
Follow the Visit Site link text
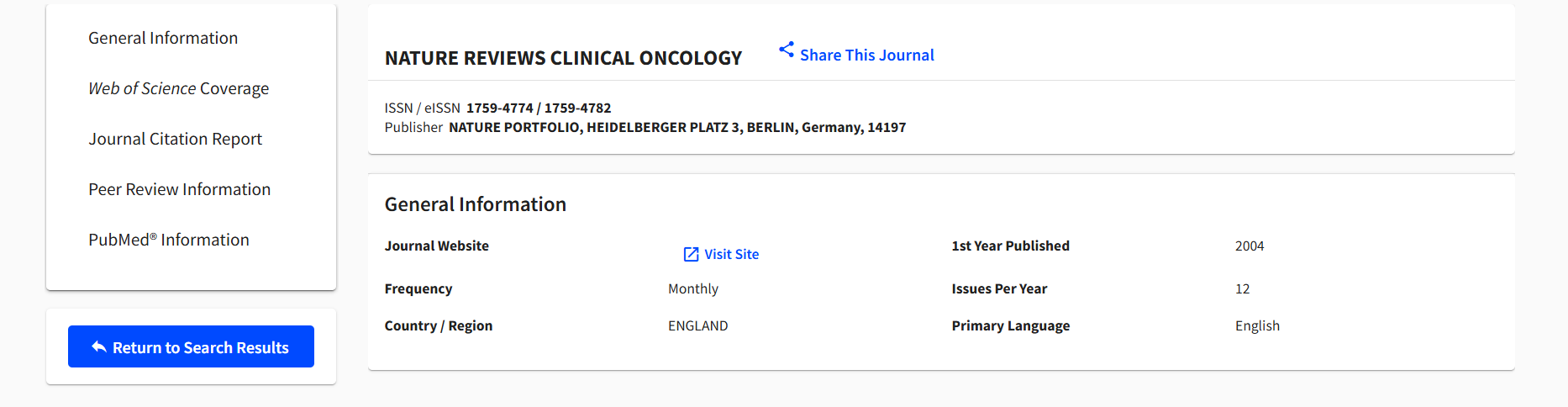(x=731, y=254)
